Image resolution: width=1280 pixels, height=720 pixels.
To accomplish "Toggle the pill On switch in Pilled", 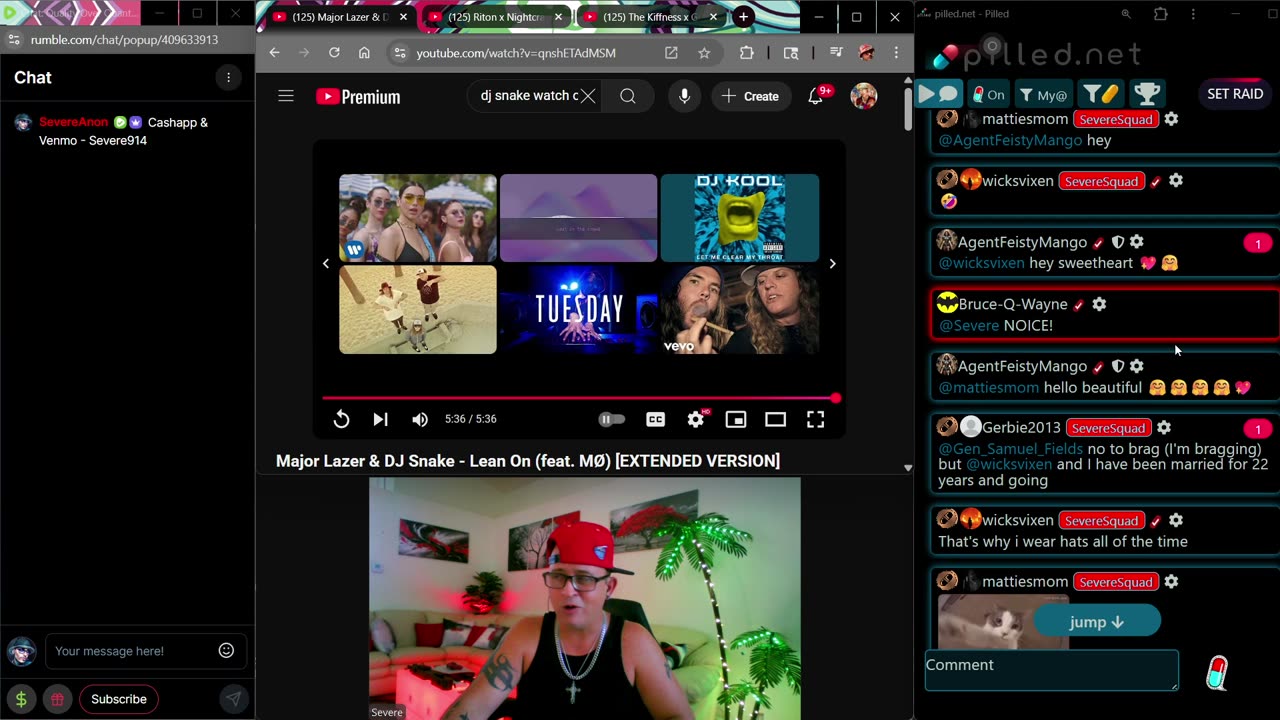I will [x=988, y=94].
